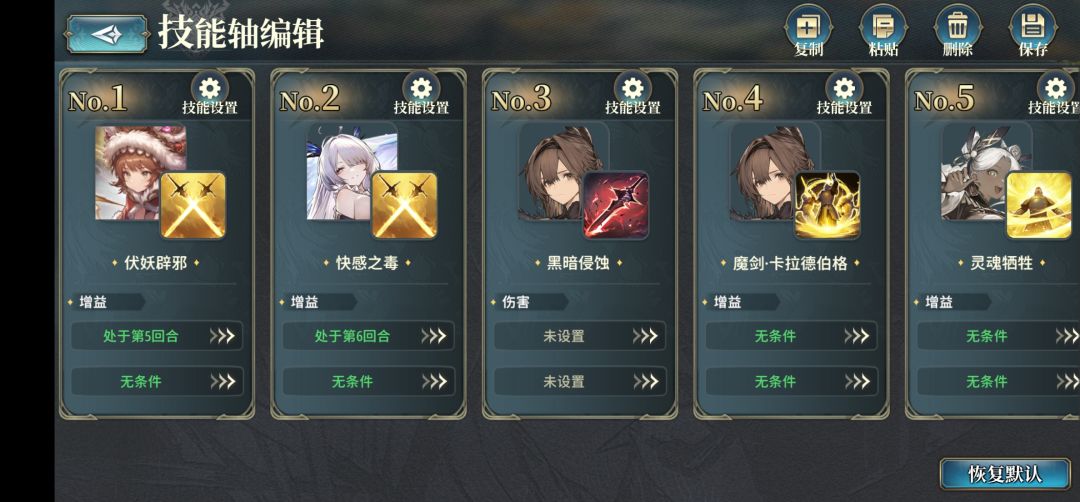Image resolution: width=1080 pixels, height=502 pixels.
Task: Select the 黑暗侵蚀 red sword skill icon
Action: (x=616, y=205)
